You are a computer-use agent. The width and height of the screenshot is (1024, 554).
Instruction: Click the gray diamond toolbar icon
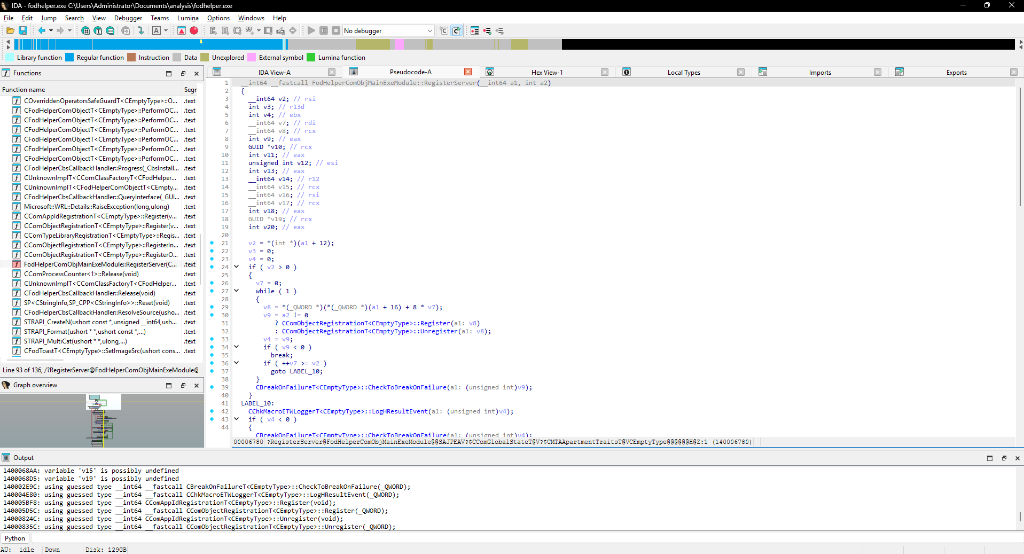(x=293, y=31)
